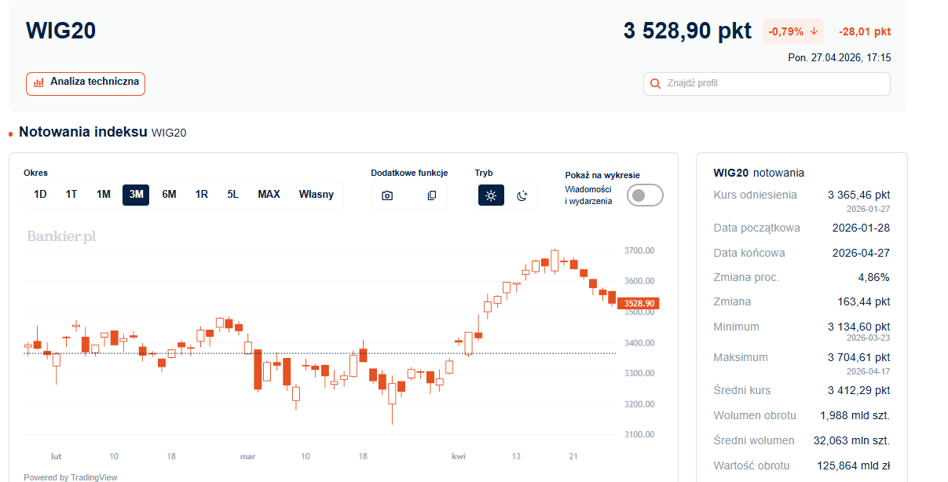Click Wartość obrotu value 125,864 mld zł

pos(853,466)
